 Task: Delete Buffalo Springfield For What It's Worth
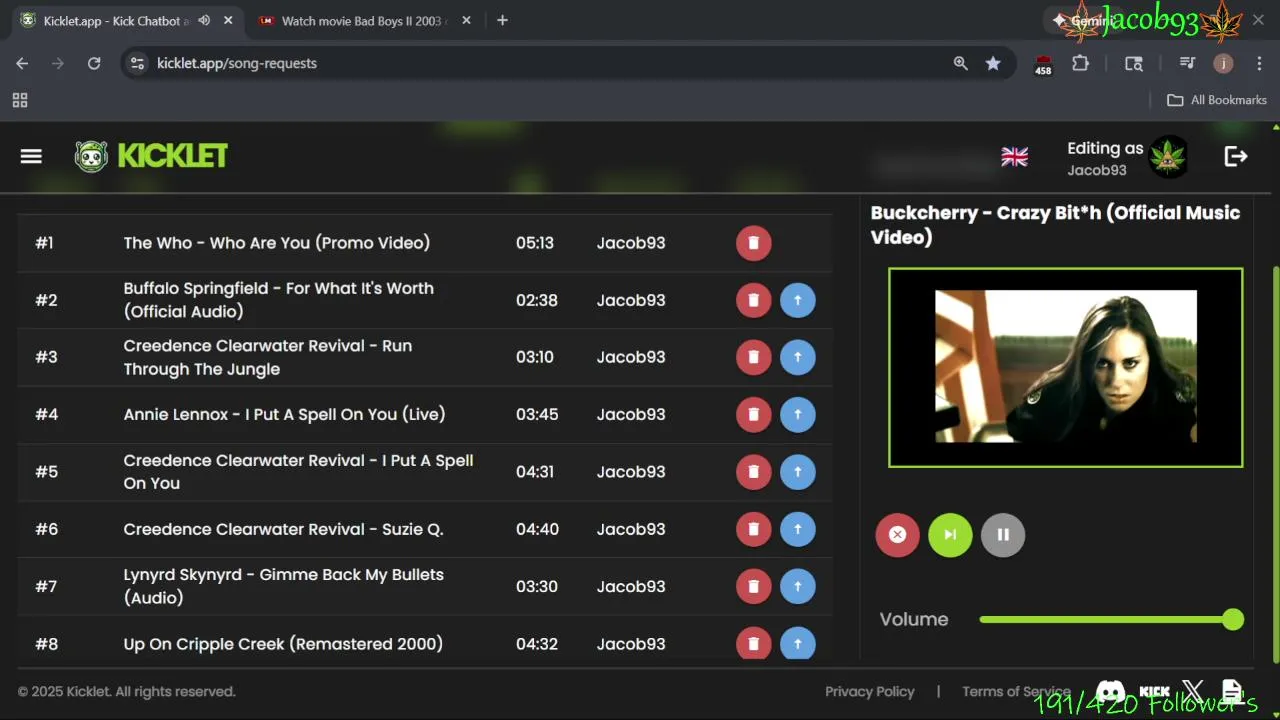(754, 300)
